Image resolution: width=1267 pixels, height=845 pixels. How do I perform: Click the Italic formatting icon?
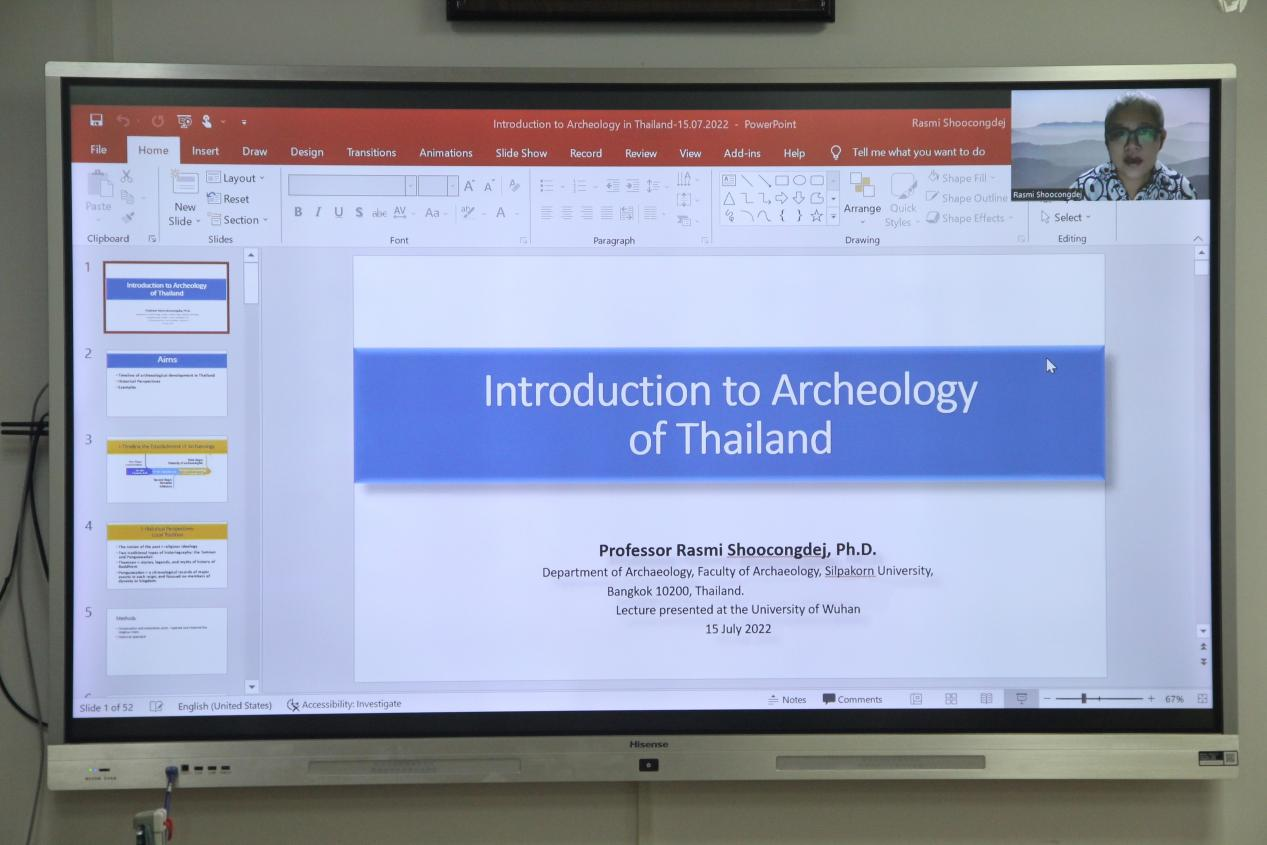click(x=318, y=212)
